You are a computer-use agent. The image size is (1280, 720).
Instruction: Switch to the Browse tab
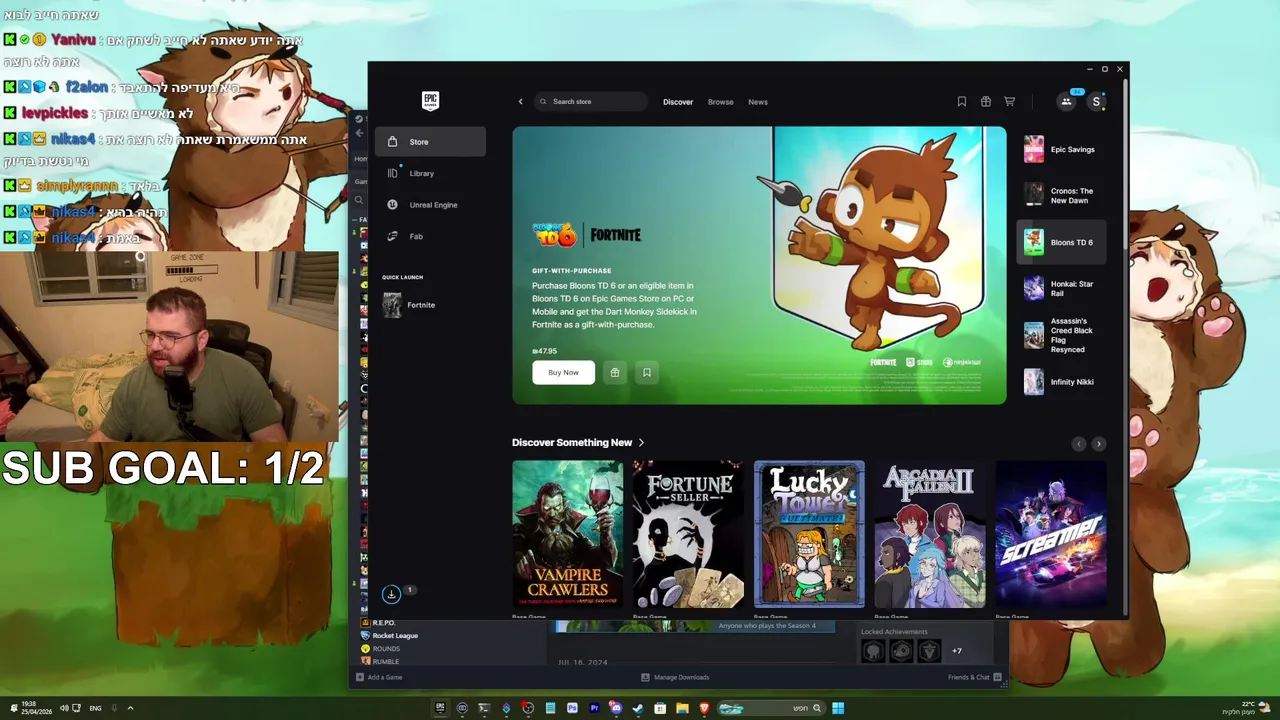pos(721,102)
